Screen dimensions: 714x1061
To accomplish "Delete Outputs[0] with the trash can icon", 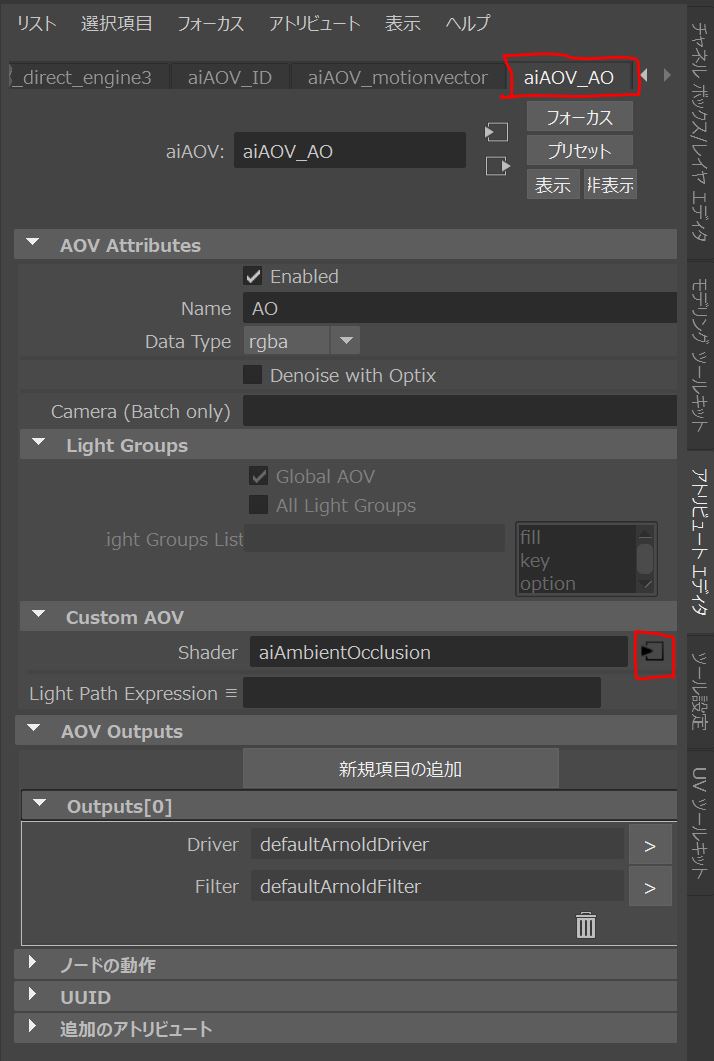I will (585, 925).
